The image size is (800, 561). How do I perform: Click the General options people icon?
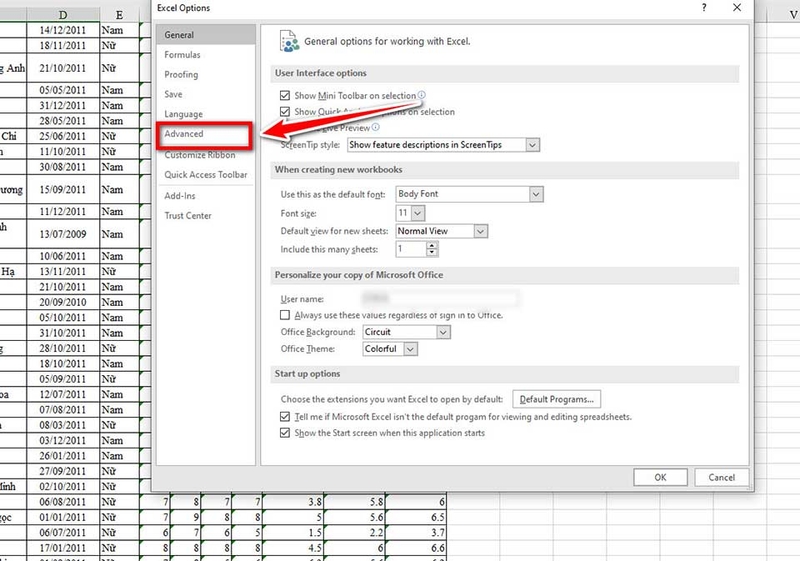point(289,41)
